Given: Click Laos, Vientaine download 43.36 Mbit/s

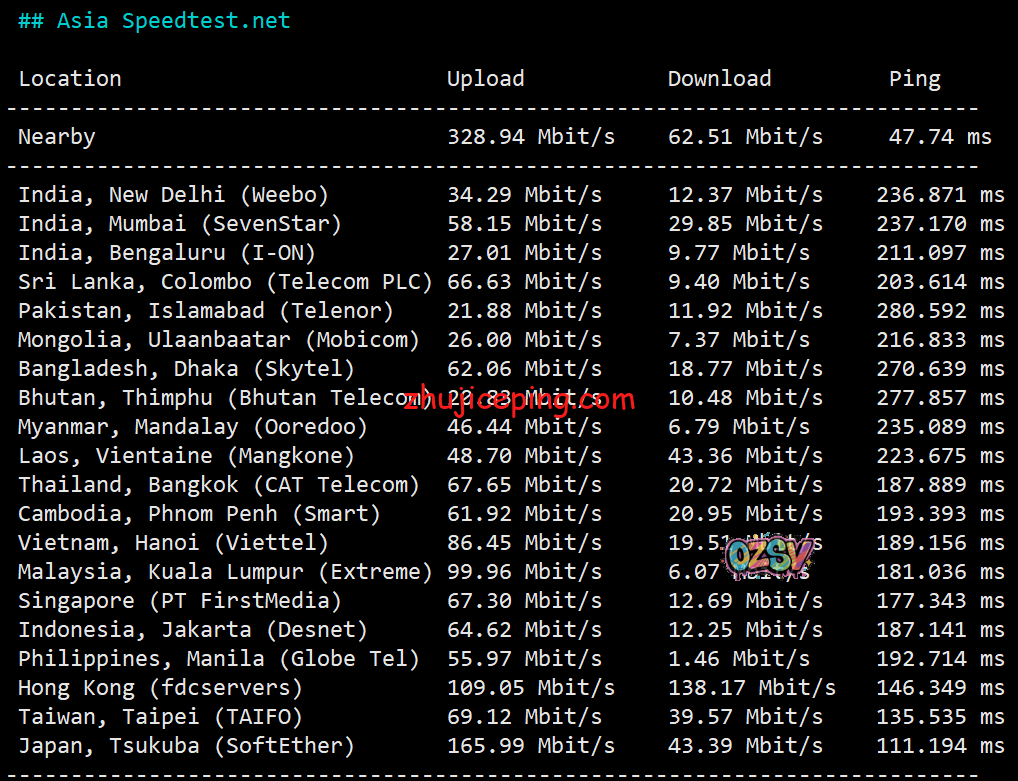Looking at the screenshot, I should (x=745, y=456).
